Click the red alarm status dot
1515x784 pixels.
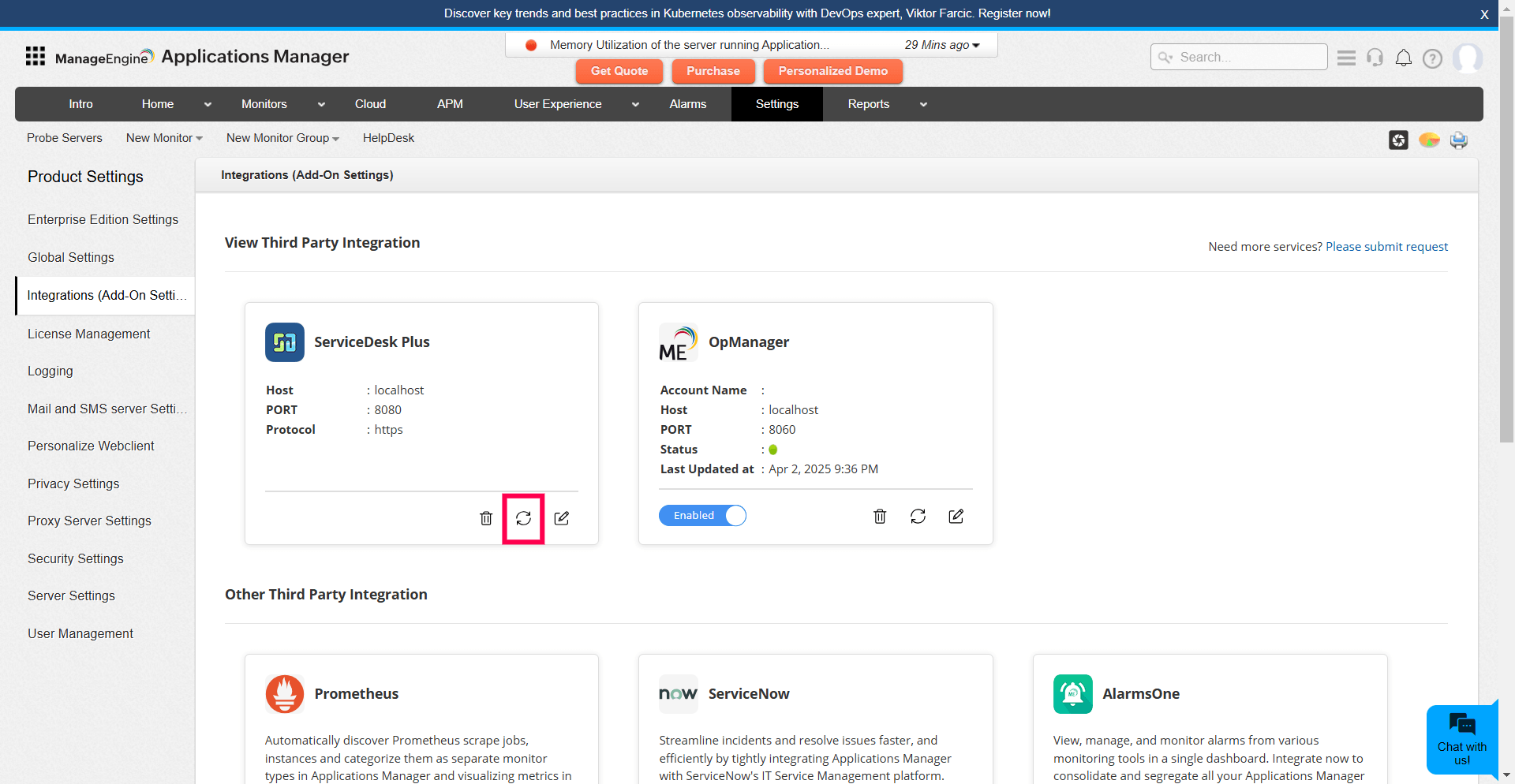pos(531,45)
